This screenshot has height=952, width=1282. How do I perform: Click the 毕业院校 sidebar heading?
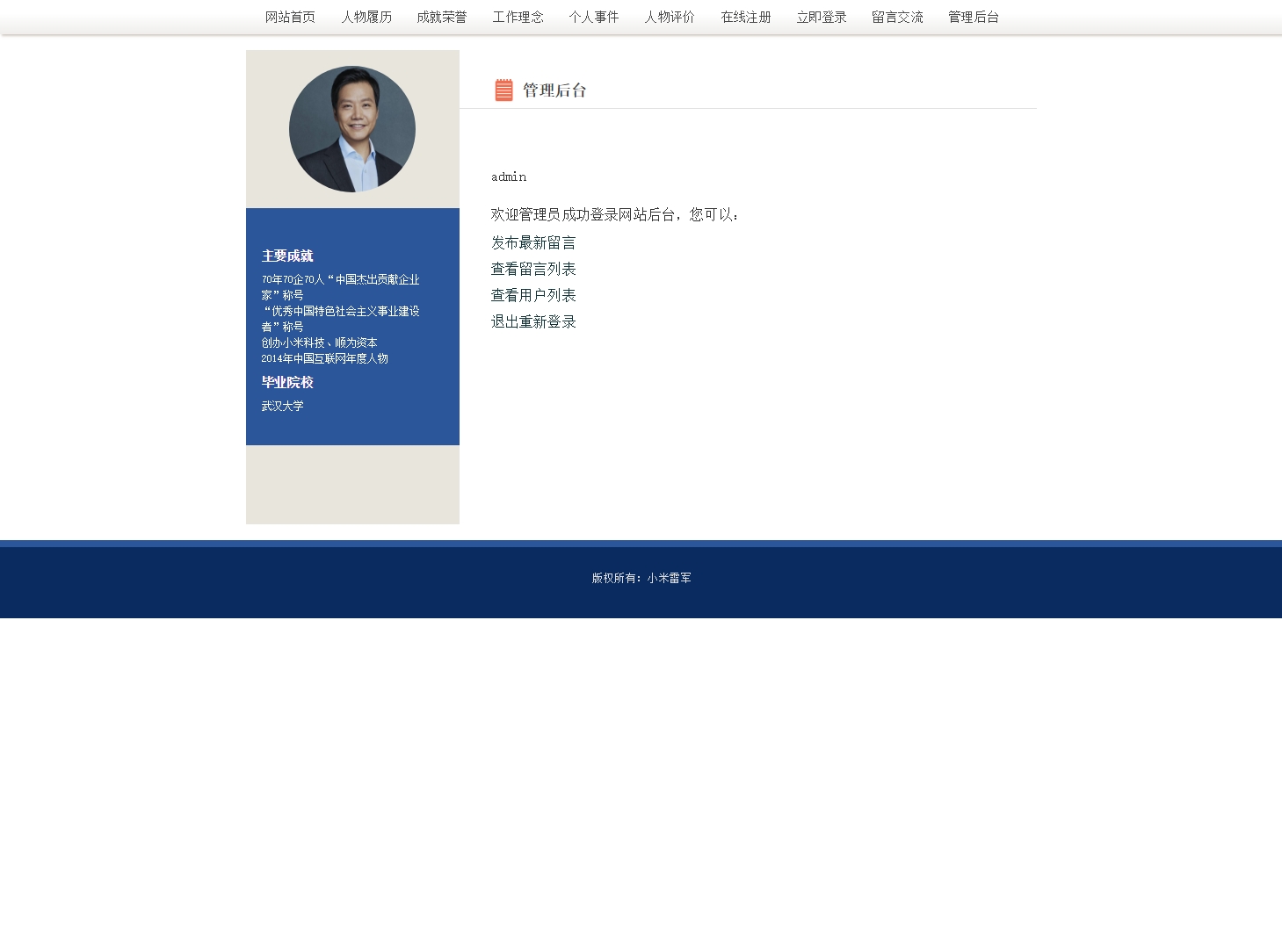(287, 382)
